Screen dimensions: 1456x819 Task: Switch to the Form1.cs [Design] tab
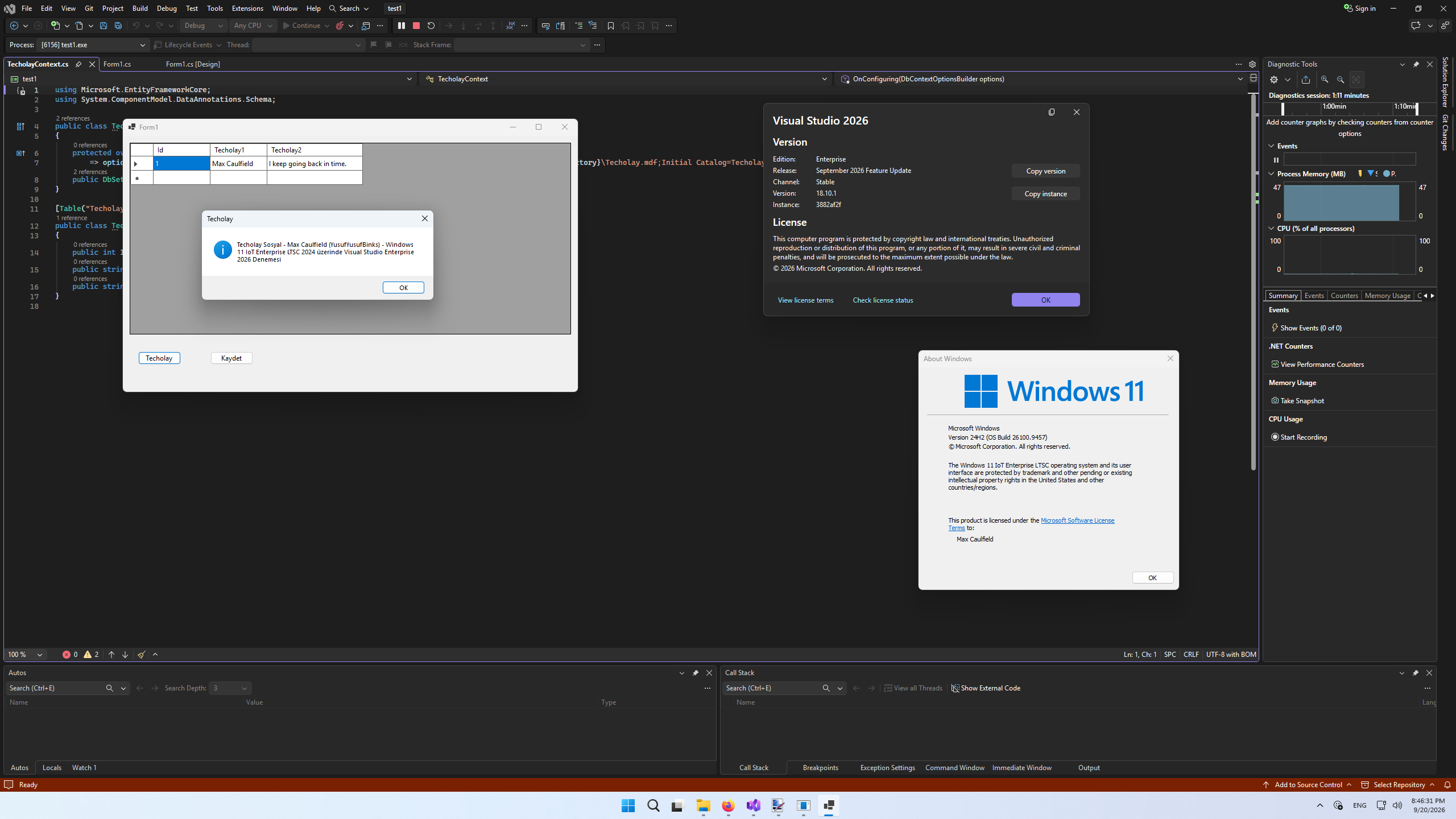(193, 64)
